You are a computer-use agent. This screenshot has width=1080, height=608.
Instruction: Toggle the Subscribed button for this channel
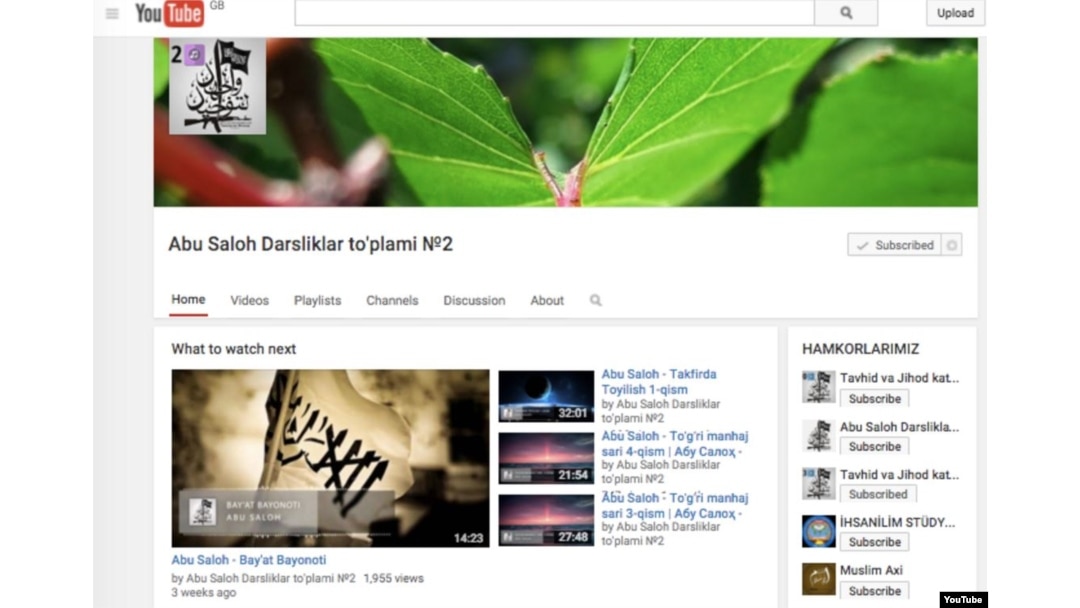894,245
